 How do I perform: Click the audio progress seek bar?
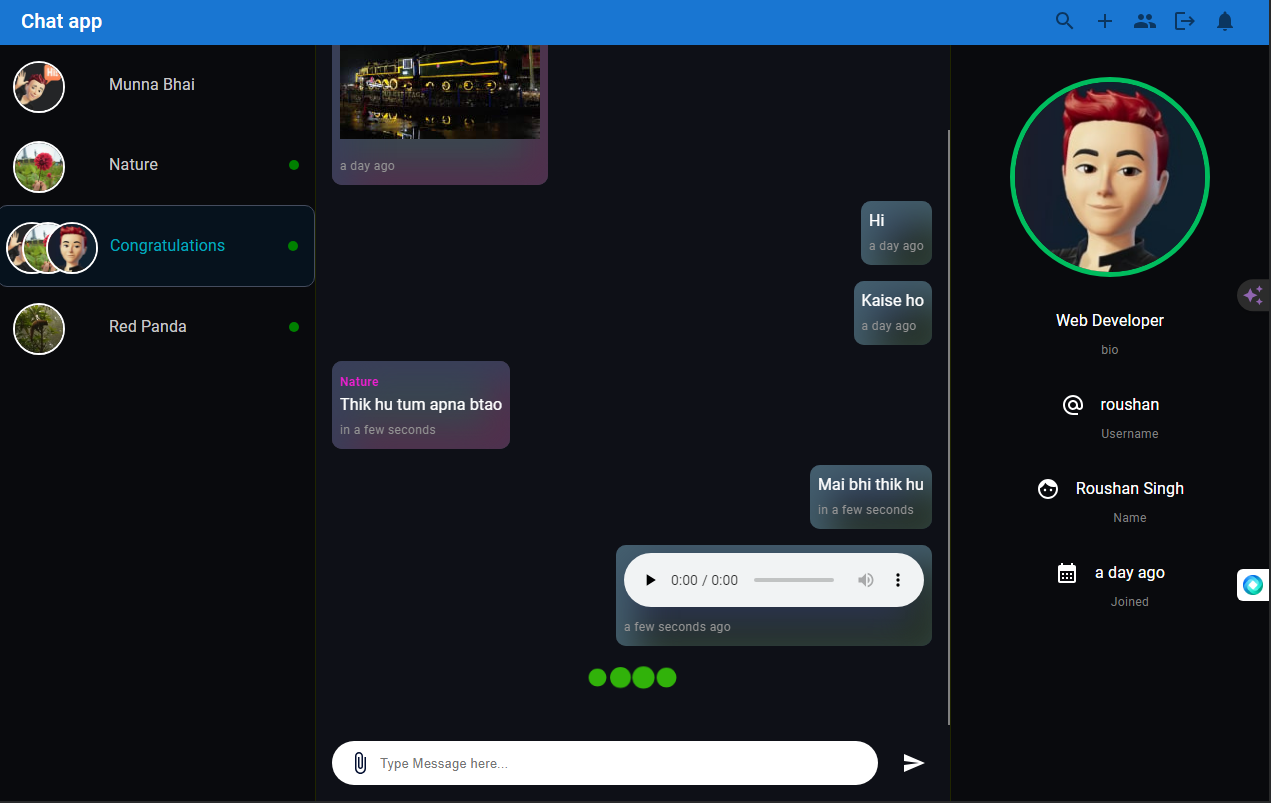794,580
